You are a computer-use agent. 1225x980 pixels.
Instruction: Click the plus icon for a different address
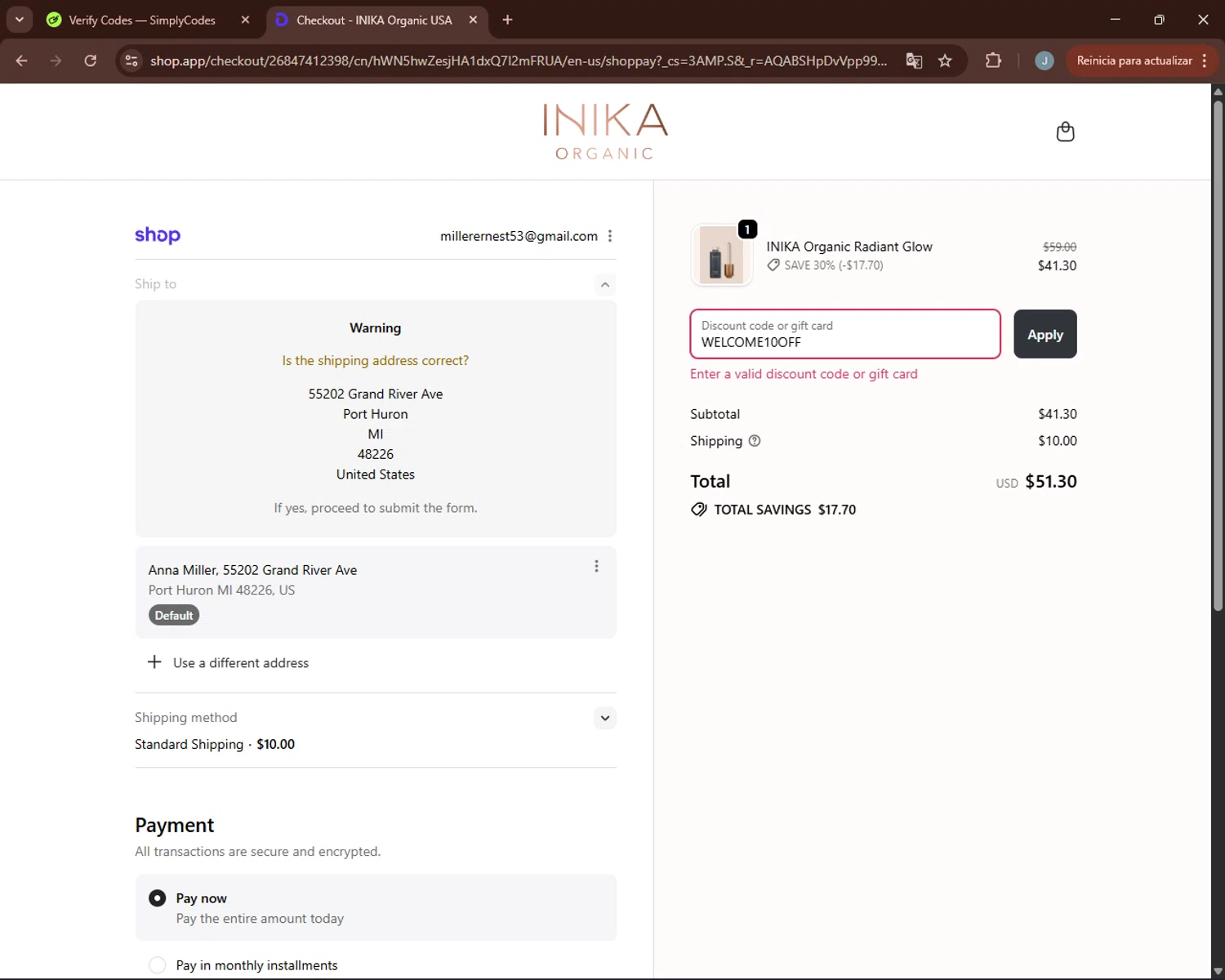[x=154, y=661]
